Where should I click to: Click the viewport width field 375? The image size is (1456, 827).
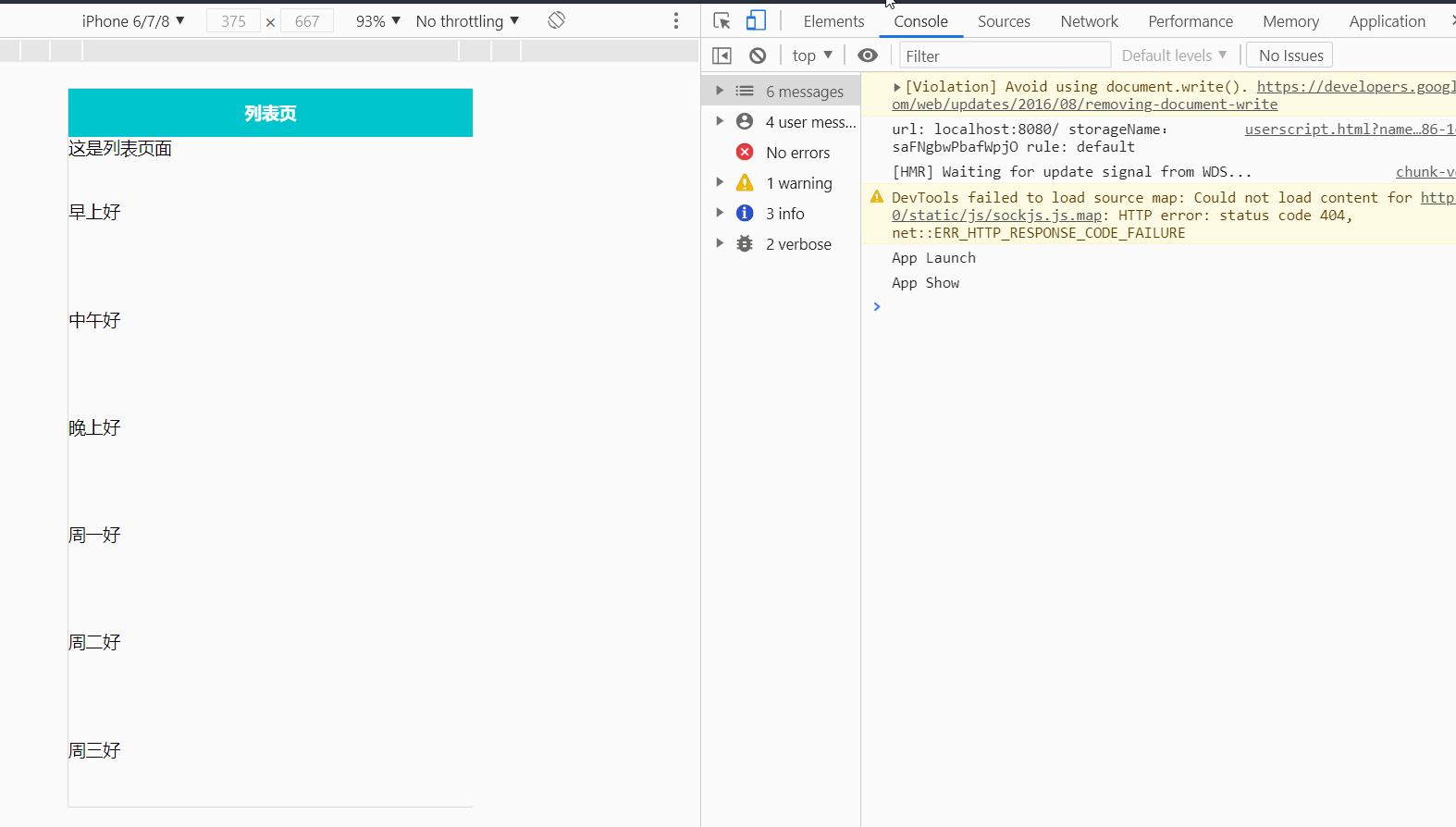(x=233, y=21)
